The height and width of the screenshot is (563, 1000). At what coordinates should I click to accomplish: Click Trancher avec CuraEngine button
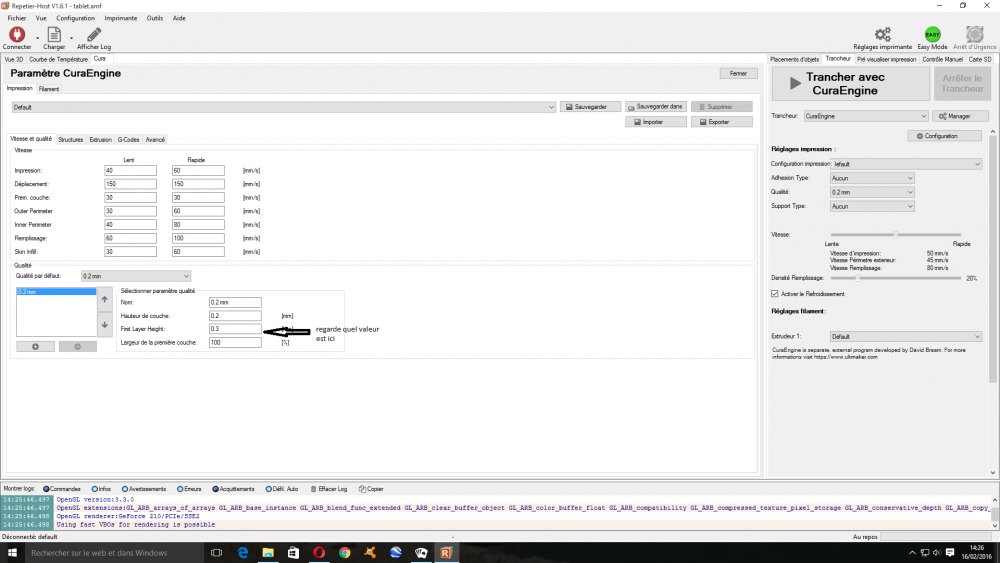coord(851,84)
